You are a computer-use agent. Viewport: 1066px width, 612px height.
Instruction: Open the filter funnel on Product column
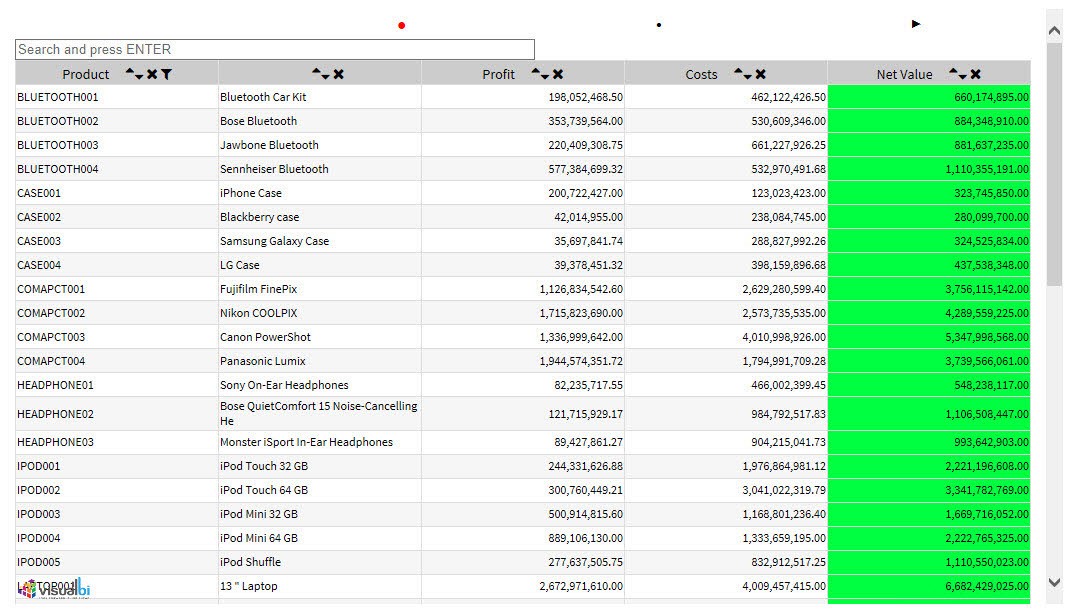(166, 74)
